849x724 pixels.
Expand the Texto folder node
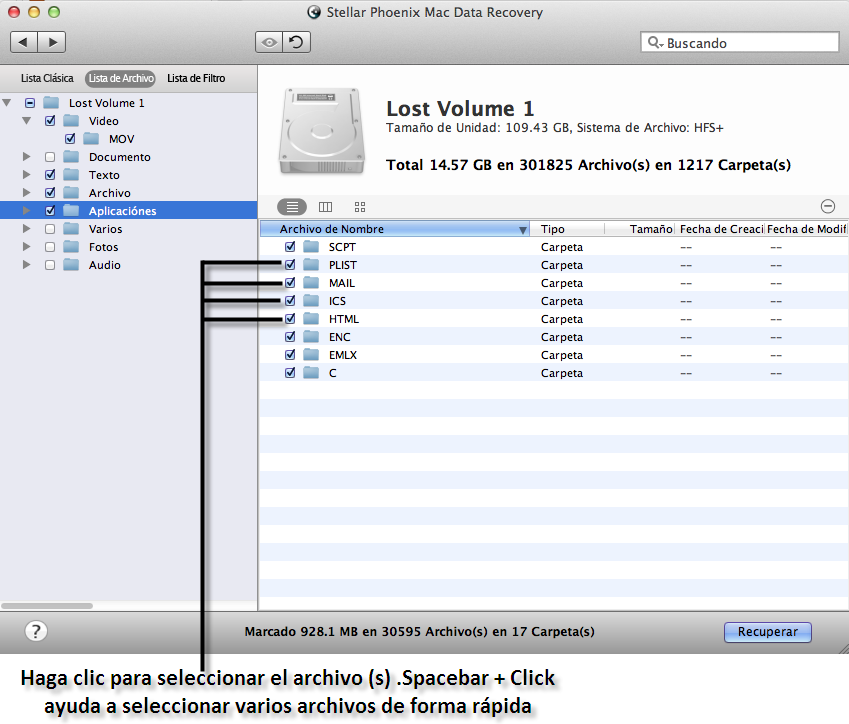pyautogui.click(x=26, y=174)
